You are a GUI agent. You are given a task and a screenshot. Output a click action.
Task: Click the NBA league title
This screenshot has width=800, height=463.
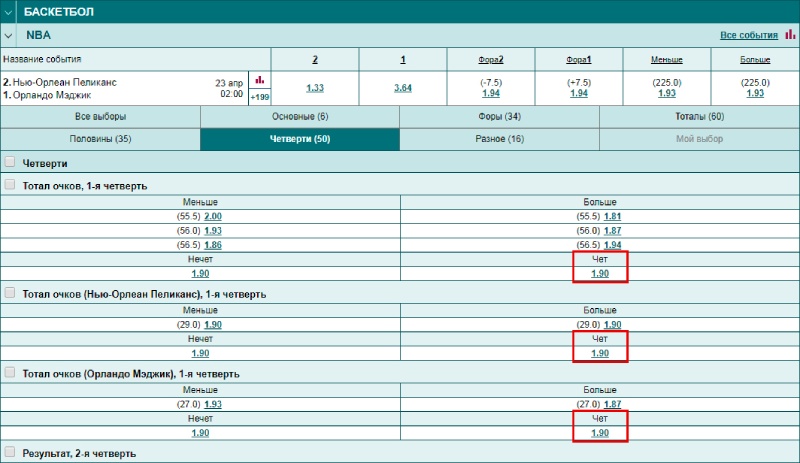pos(38,35)
